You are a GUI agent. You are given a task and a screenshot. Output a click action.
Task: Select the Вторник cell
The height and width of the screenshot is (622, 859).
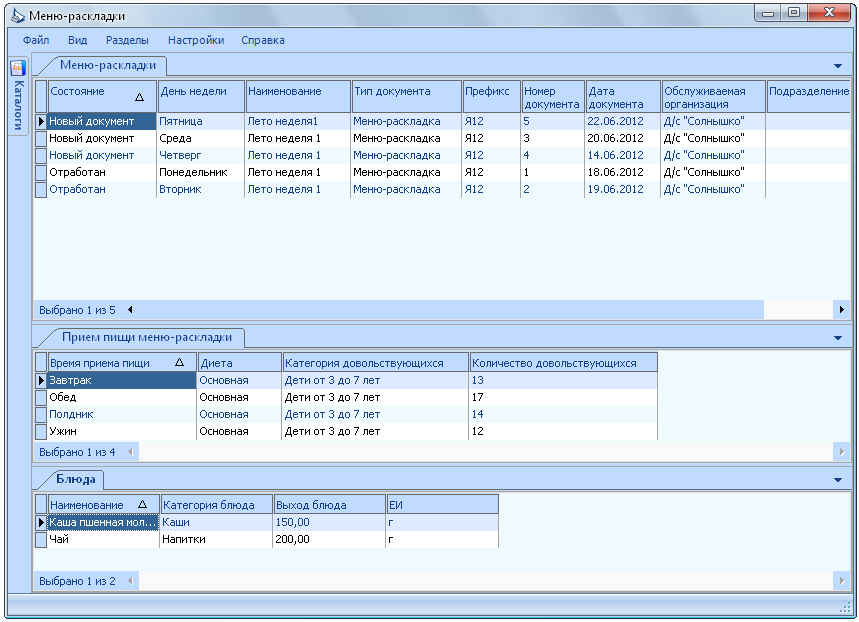click(201, 189)
